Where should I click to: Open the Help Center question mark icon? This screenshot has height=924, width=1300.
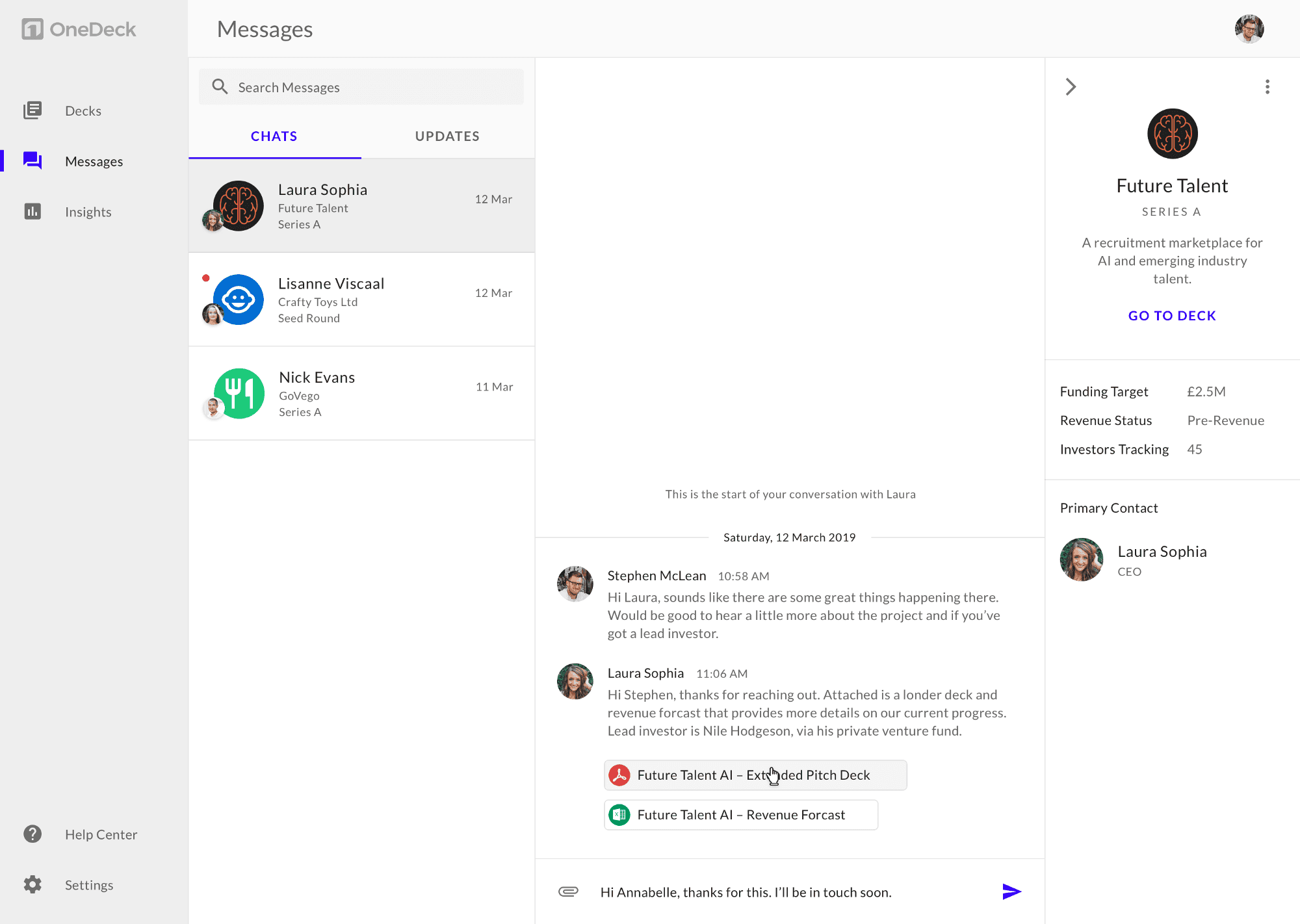coord(32,834)
